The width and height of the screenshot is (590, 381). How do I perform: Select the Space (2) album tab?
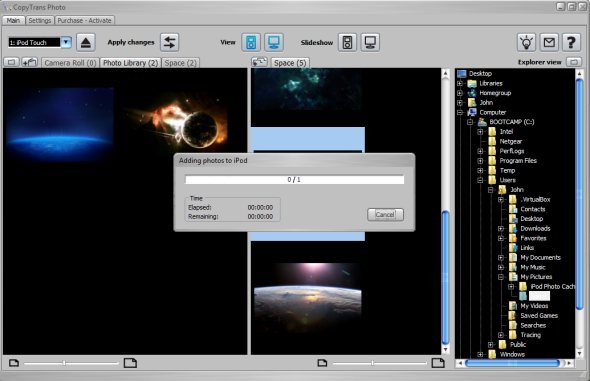[181, 63]
